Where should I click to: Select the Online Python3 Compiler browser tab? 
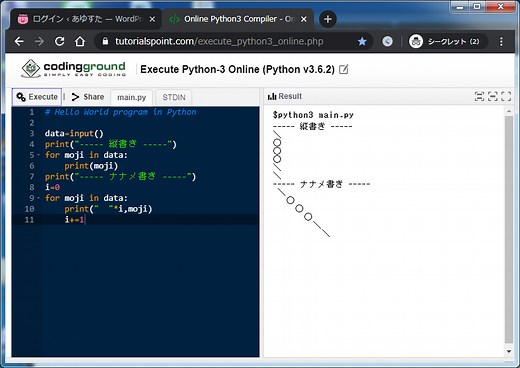(238, 19)
